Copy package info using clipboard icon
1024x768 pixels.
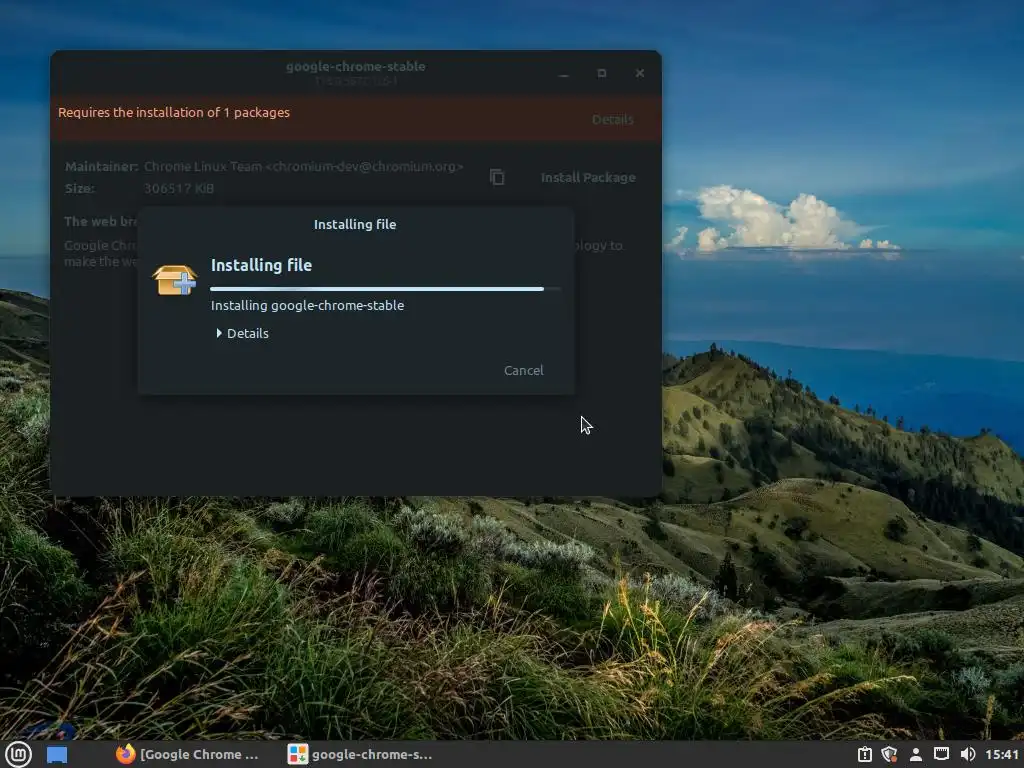pyautogui.click(x=497, y=177)
